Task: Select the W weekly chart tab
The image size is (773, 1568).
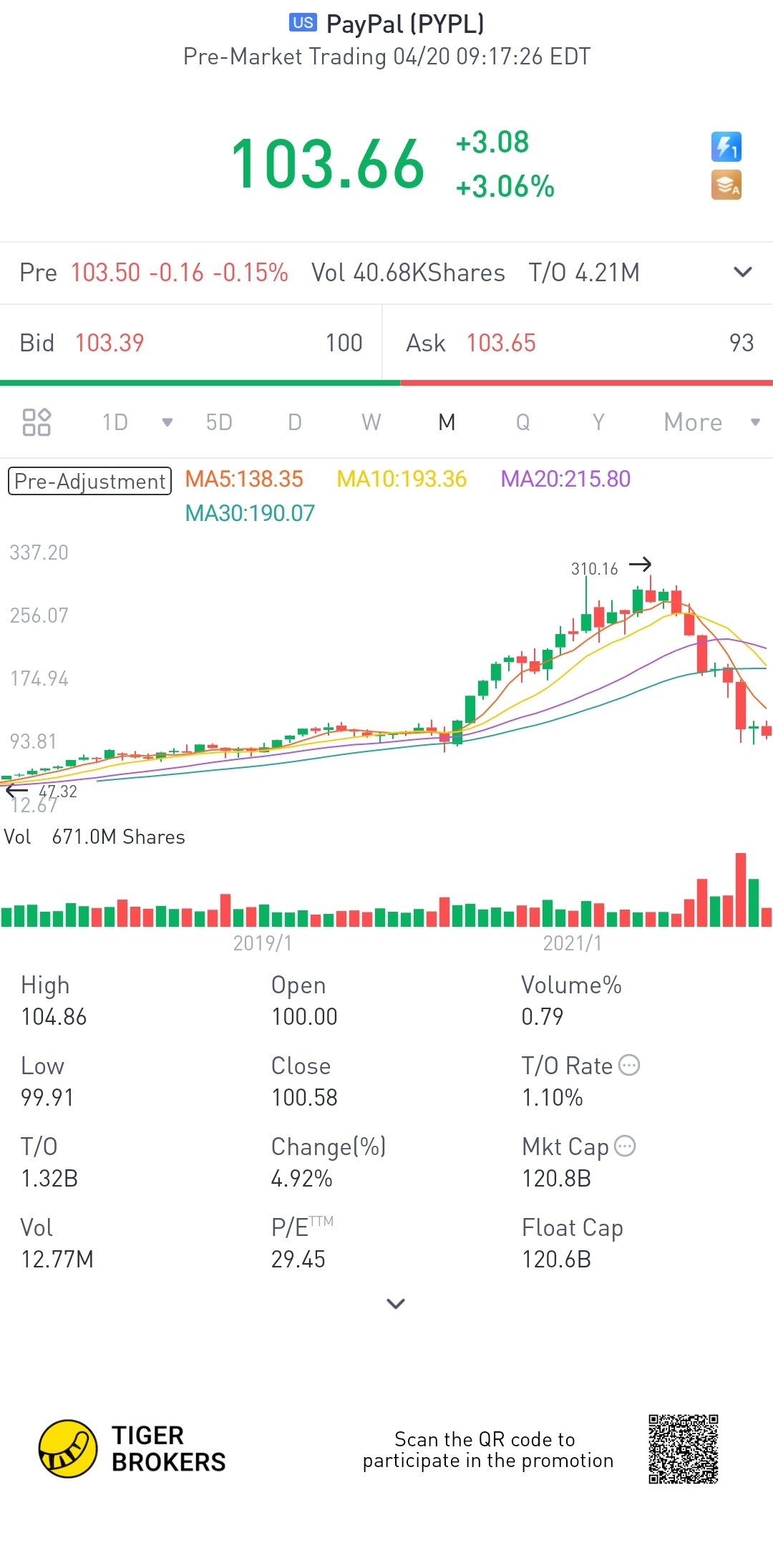Action: coord(371,422)
